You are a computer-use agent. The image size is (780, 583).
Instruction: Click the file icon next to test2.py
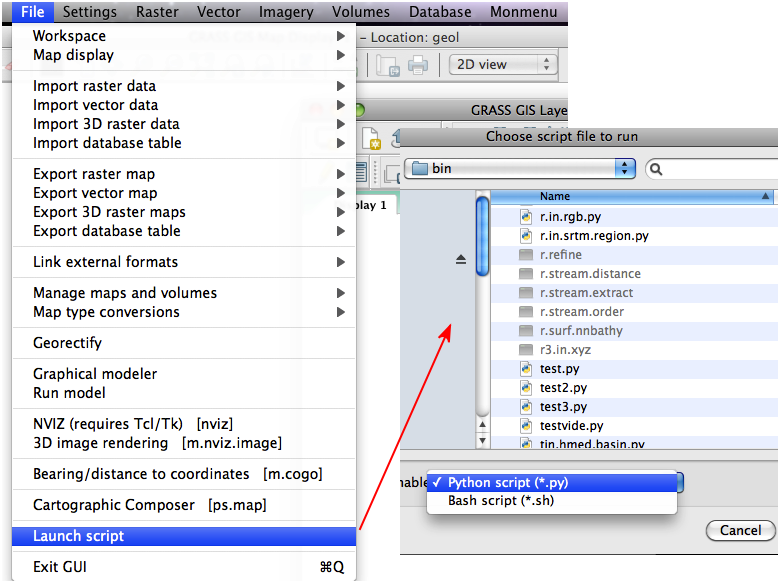coord(526,388)
